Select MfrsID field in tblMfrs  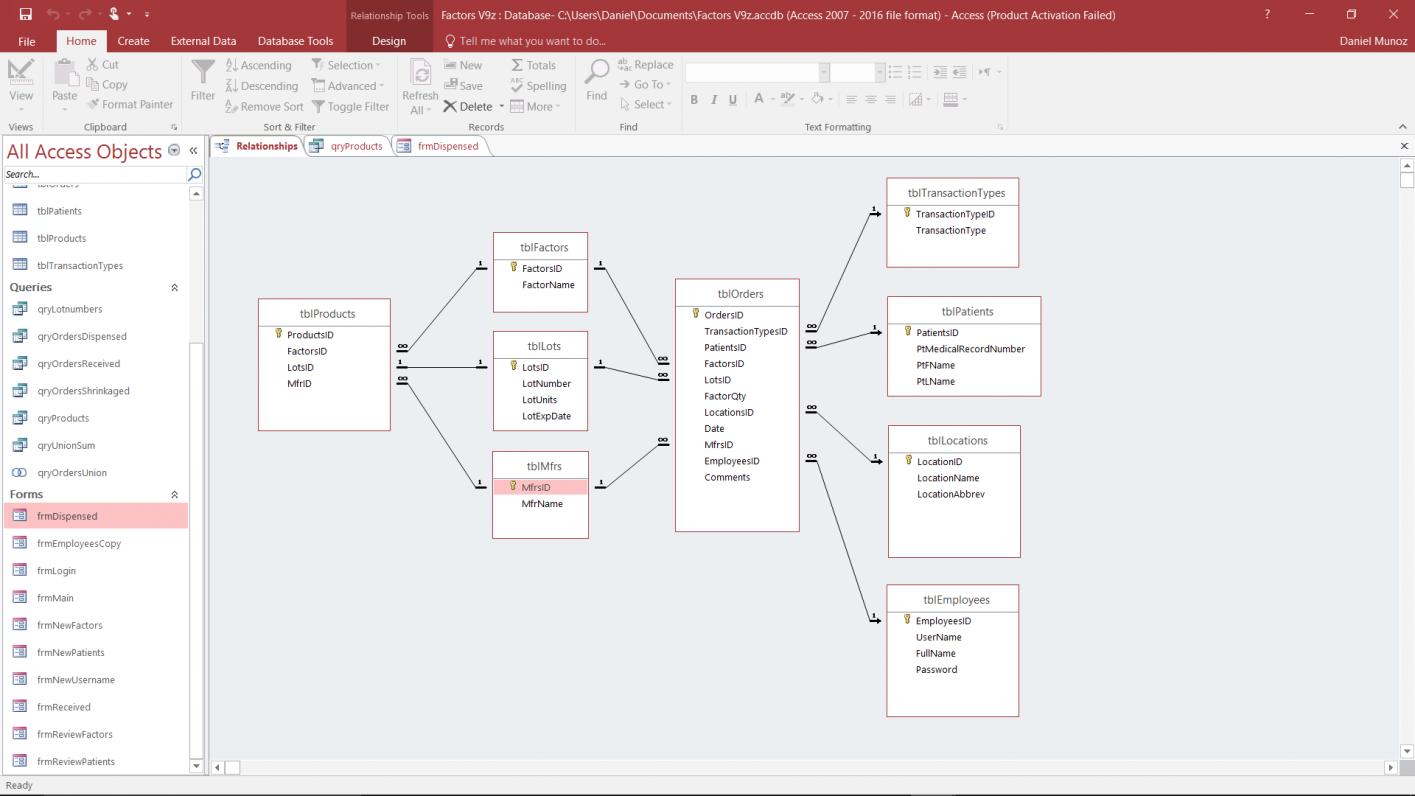click(540, 487)
